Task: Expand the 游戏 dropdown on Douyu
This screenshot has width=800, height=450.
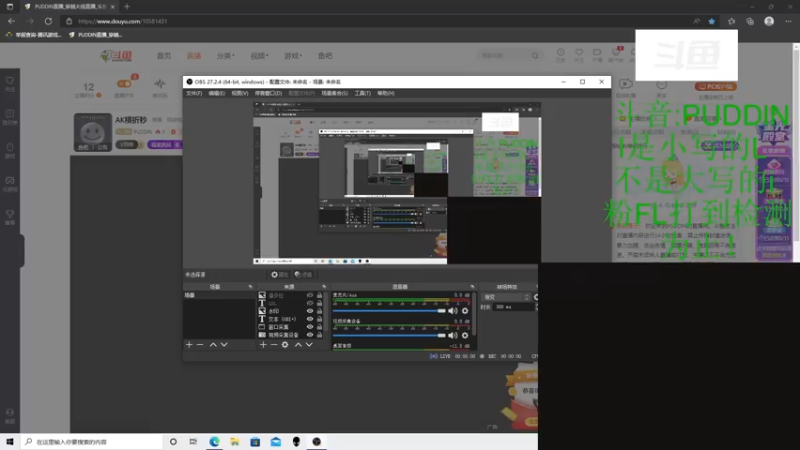Action: click(293, 56)
